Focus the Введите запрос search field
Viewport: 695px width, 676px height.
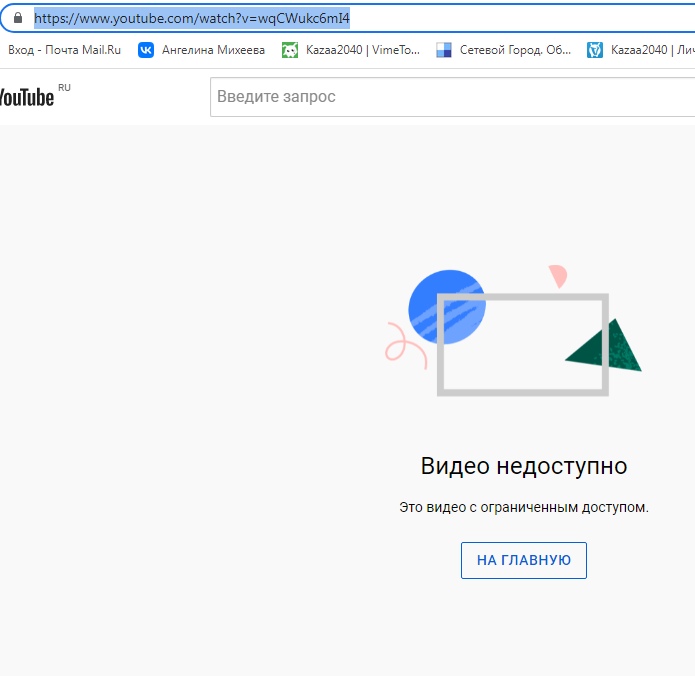[x=450, y=97]
